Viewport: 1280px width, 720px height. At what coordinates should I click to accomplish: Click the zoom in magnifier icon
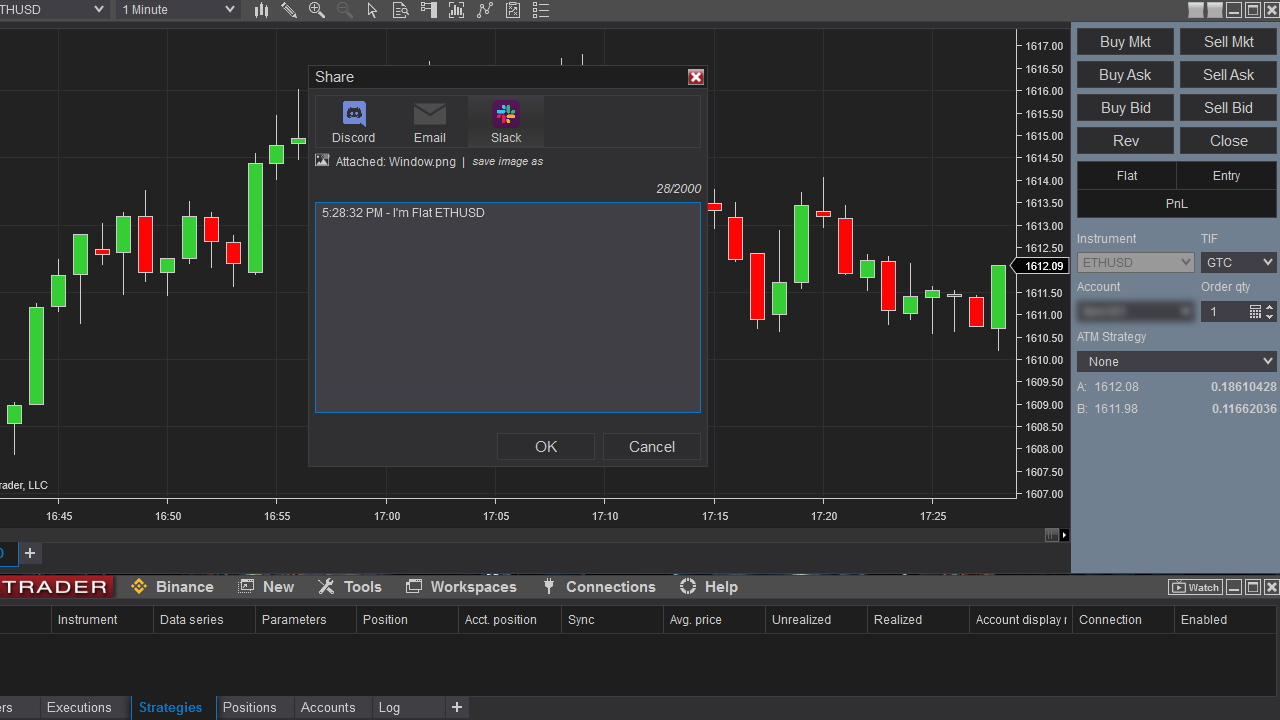coord(317,10)
